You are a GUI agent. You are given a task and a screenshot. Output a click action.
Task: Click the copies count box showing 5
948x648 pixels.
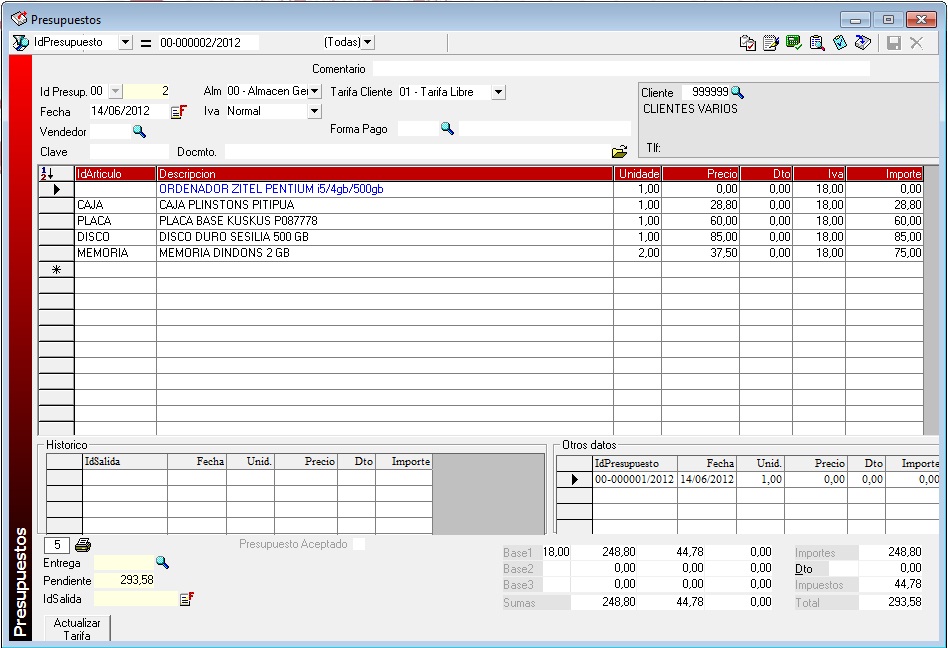pos(57,545)
